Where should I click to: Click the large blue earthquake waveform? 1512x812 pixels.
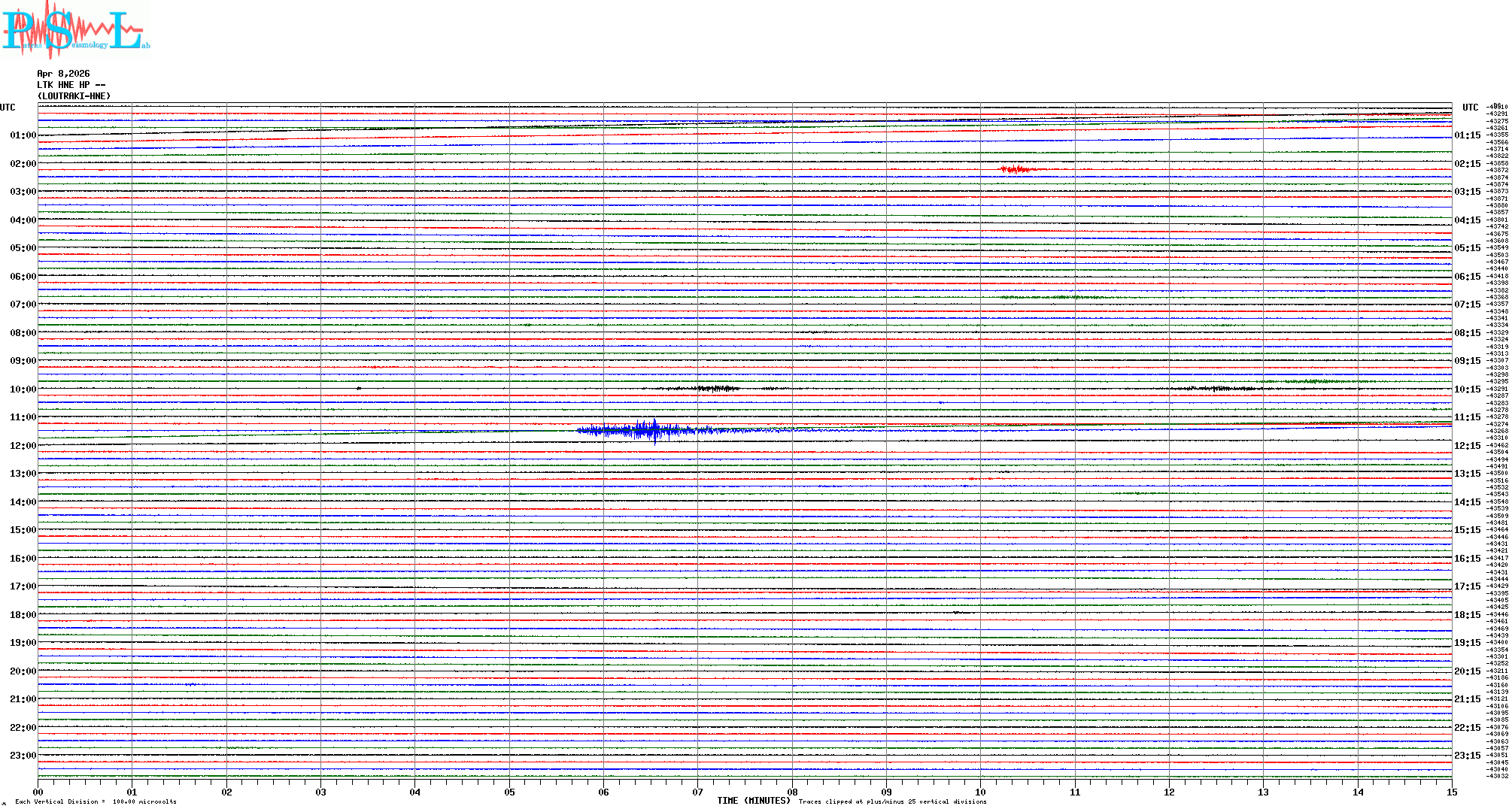coord(647,431)
